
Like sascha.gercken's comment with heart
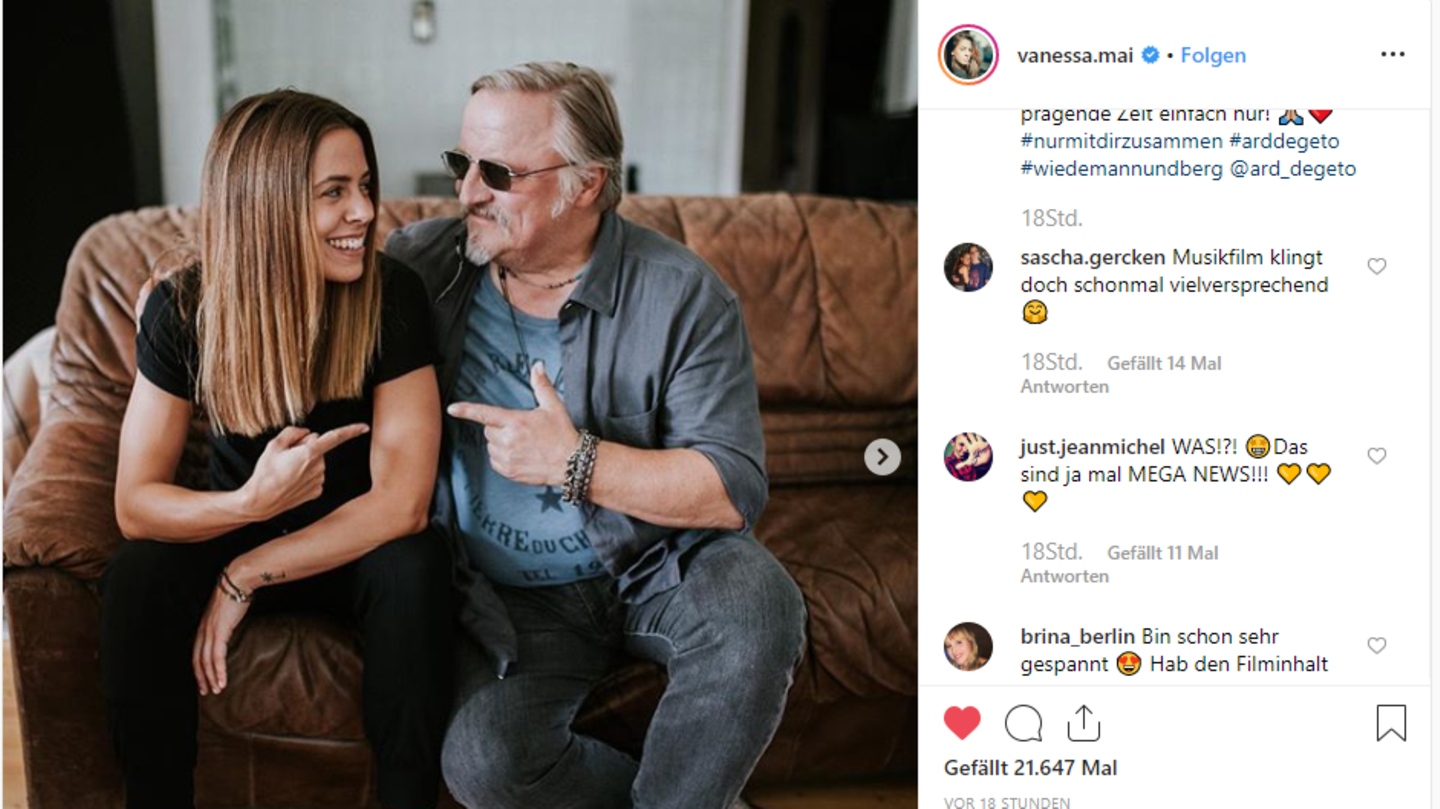1377,266
